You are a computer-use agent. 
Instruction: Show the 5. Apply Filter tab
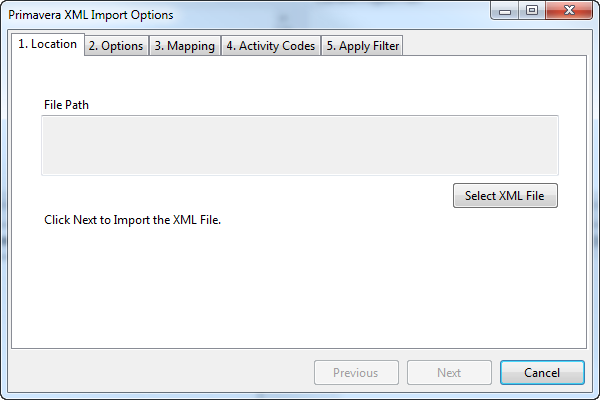[362, 46]
